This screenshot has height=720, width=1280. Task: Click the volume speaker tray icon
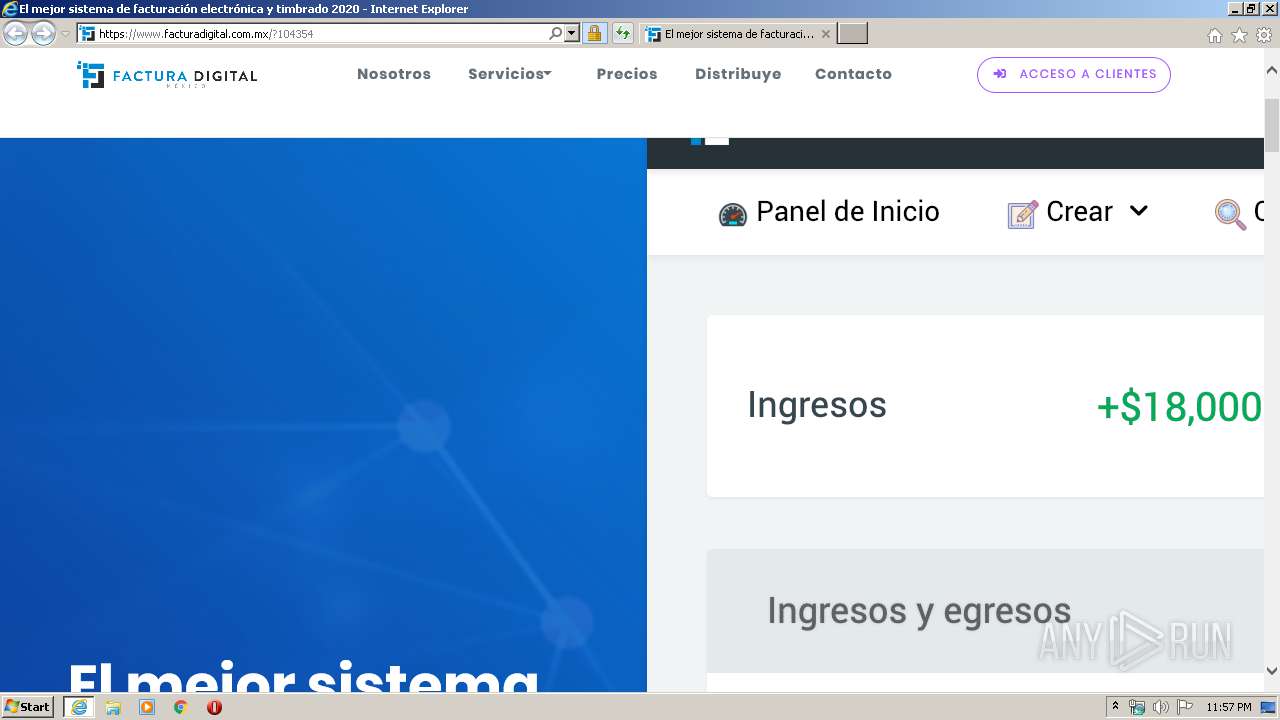[x=1161, y=707]
